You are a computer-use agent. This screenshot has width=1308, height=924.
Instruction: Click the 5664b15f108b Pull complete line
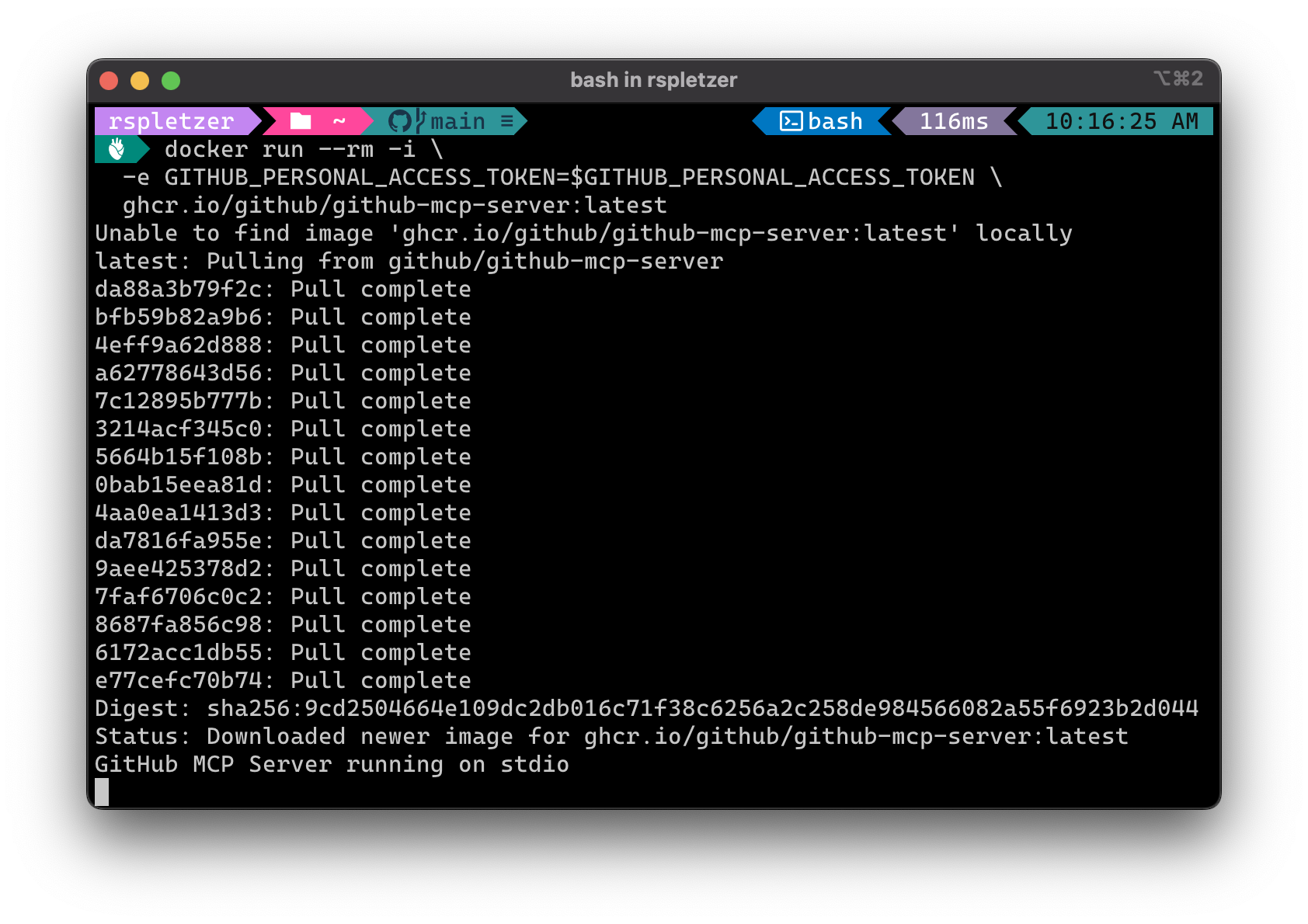tap(283, 457)
